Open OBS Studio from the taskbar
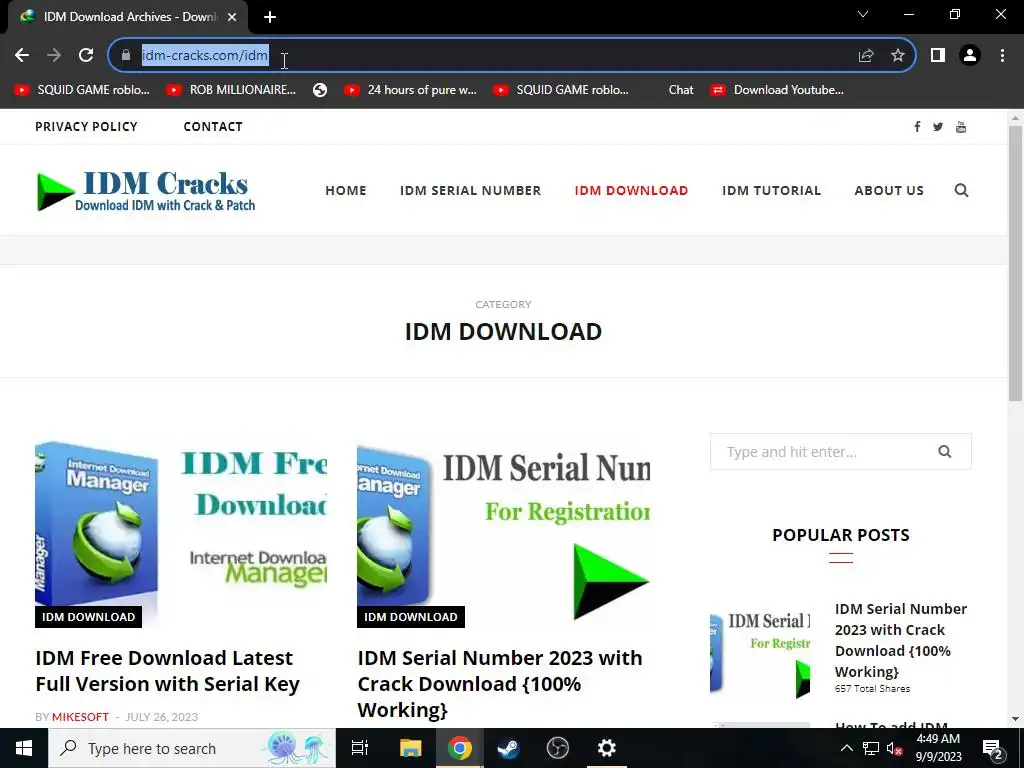Viewport: 1024px width, 768px height. pyautogui.click(x=558, y=748)
